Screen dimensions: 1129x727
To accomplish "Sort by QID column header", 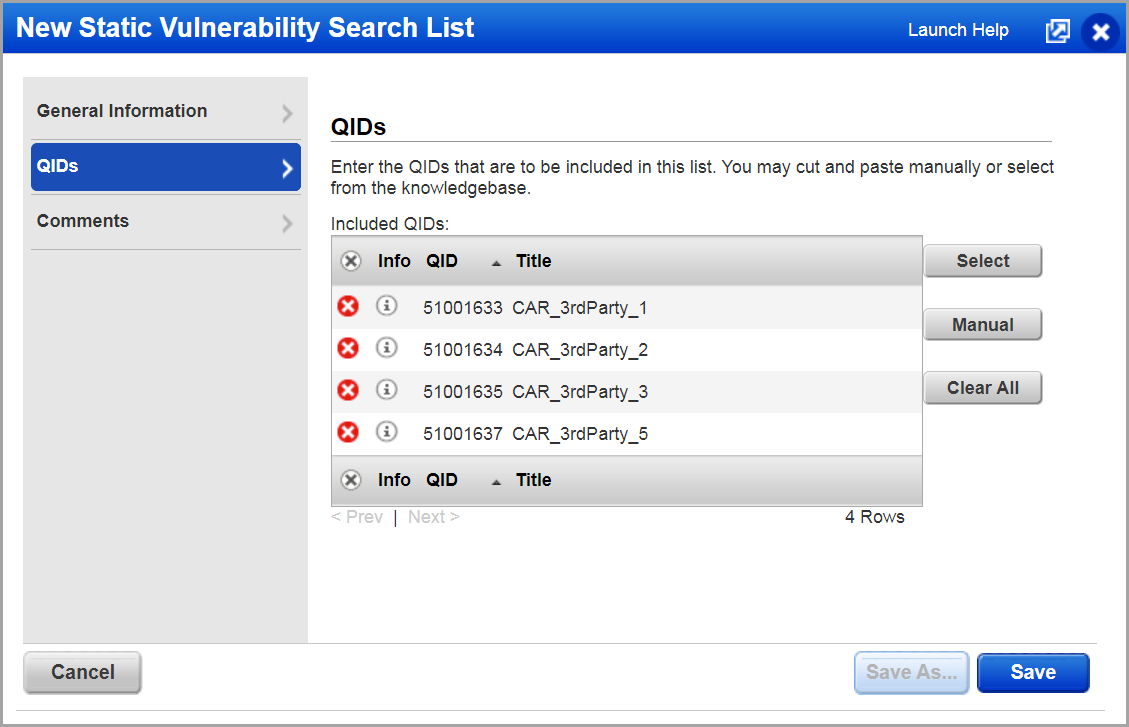I will tap(442, 261).
